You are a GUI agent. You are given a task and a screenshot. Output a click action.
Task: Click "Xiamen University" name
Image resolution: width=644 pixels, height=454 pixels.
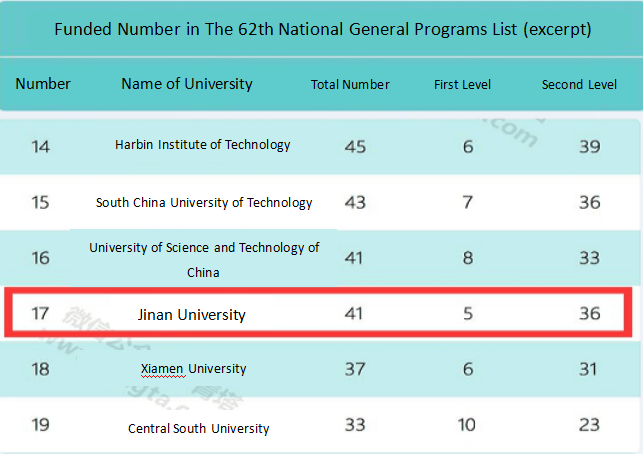pos(193,369)
